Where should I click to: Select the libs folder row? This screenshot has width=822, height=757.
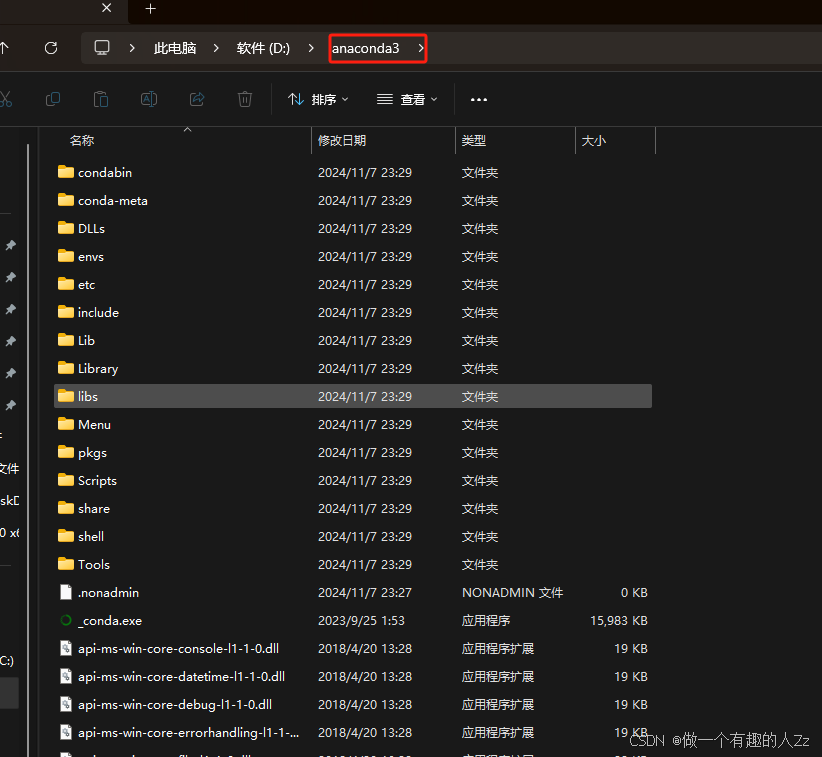pos(353,396)
